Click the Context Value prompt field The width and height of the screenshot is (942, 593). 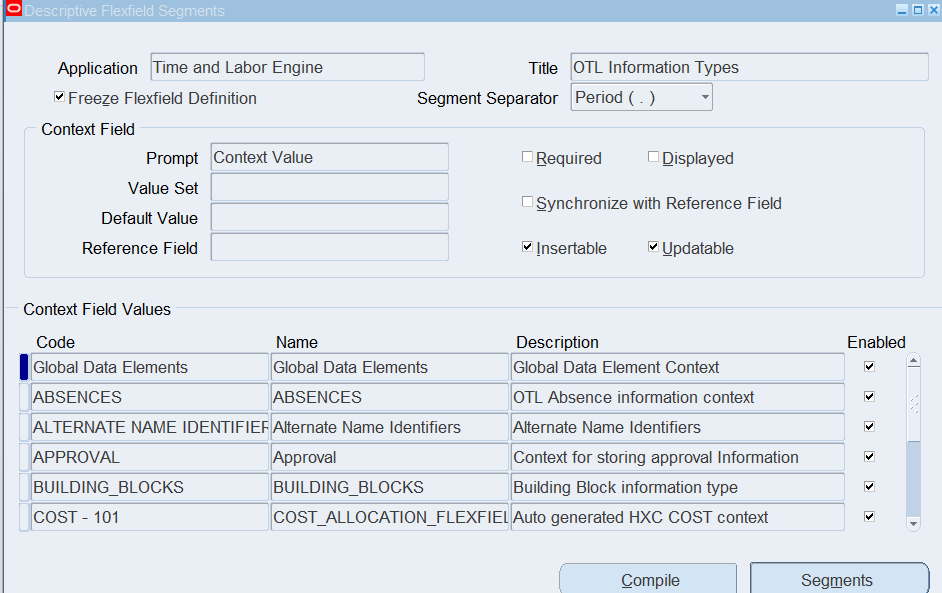tap(329, 158)
